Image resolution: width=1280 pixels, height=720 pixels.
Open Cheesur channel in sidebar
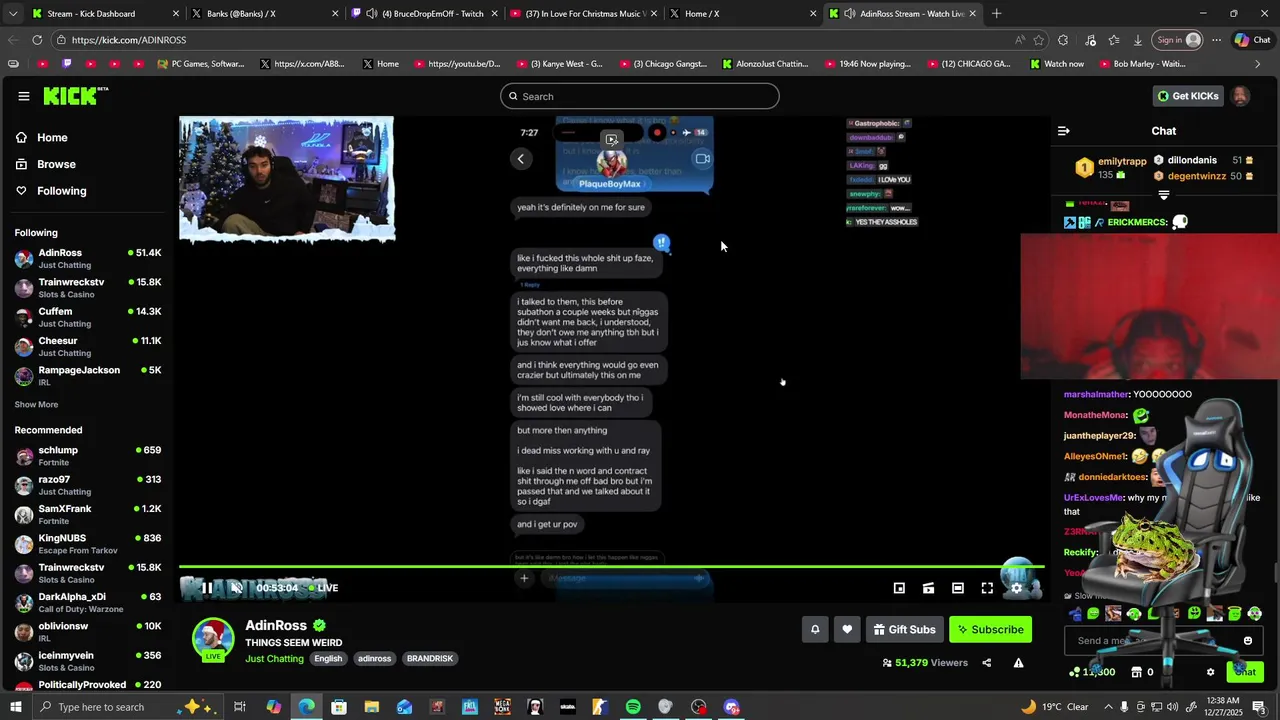[x=88, y=346]
